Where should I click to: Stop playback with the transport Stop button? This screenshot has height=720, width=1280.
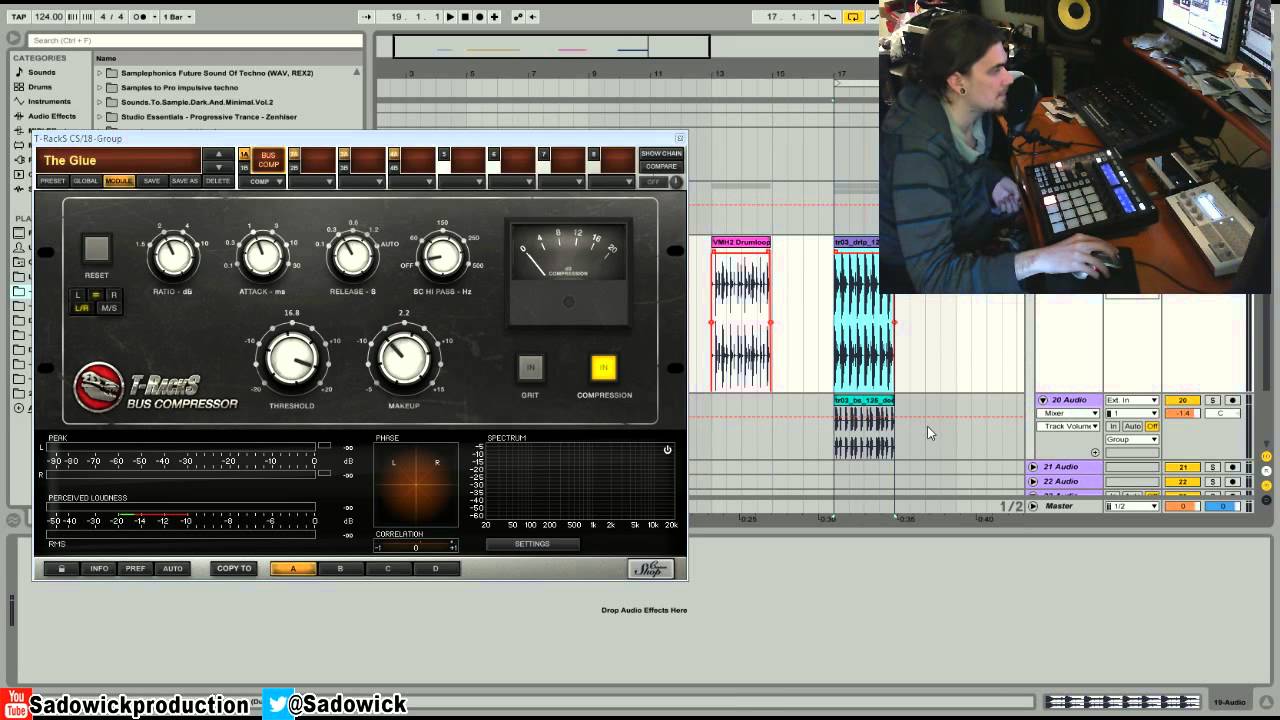(465, 17)
